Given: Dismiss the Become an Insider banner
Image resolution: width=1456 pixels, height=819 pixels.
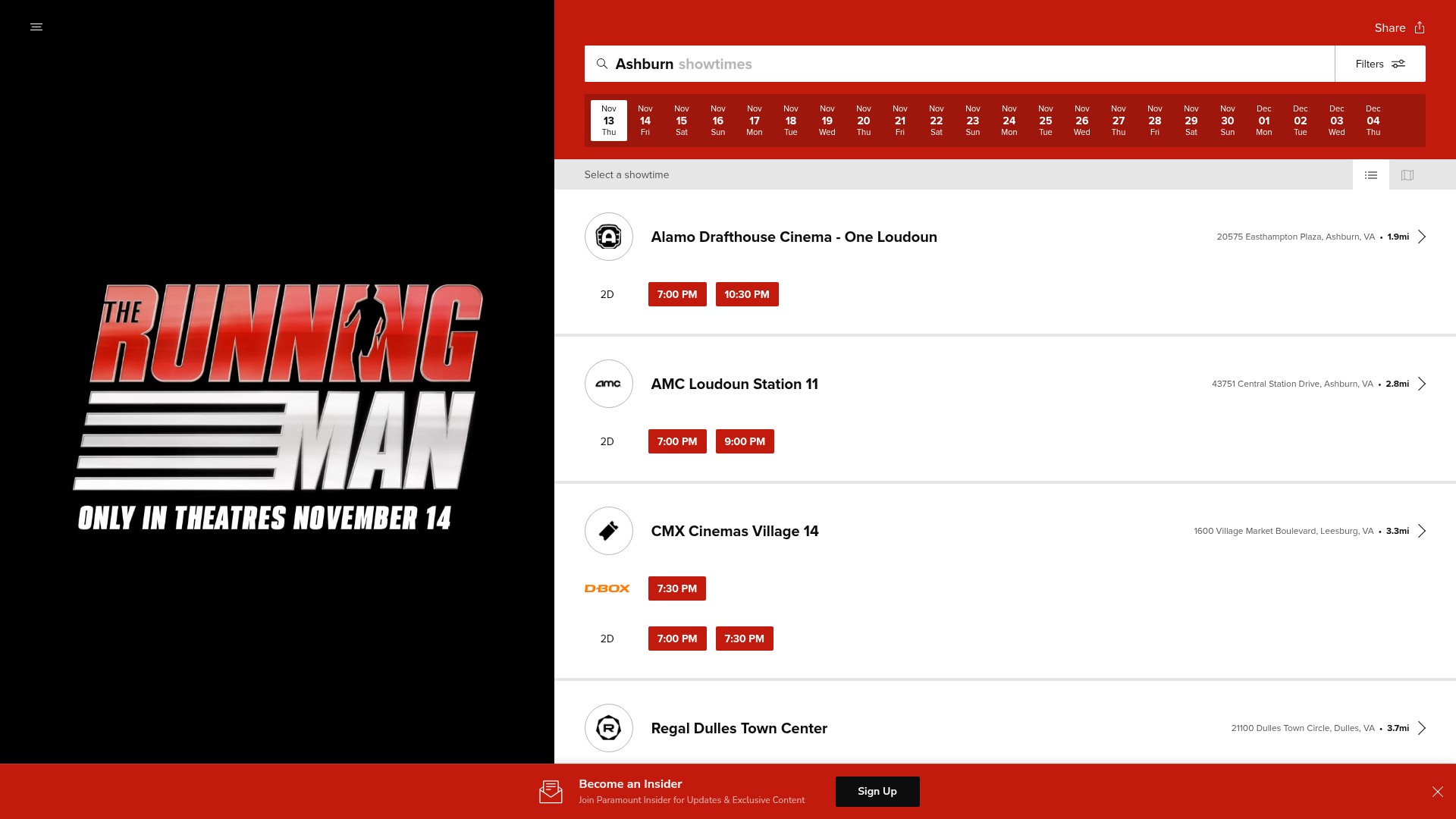Looking at the screenshot, I should tap(1438, 792).
